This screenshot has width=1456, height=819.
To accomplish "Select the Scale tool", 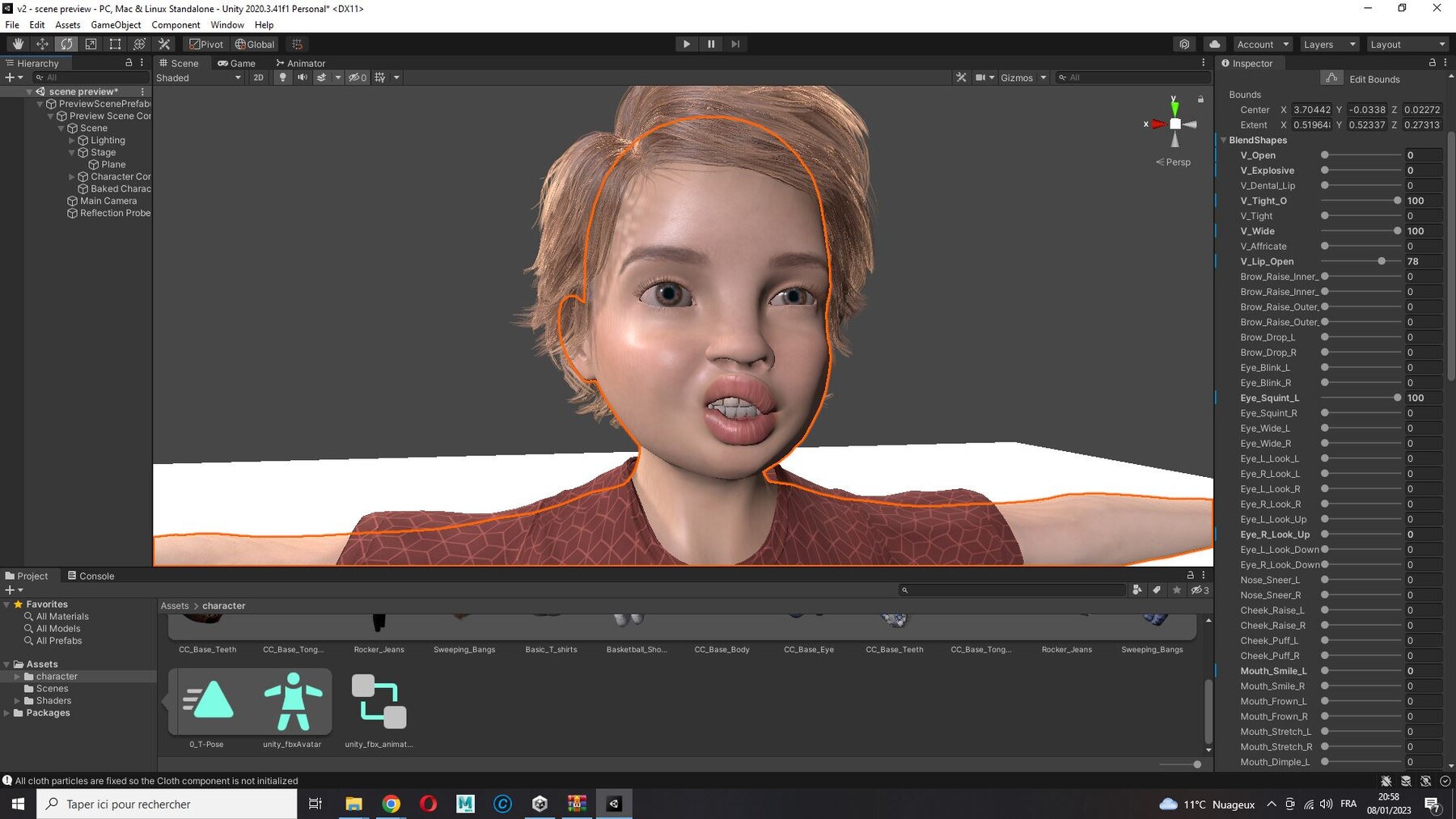I will pyautogui.click(x=91, y=44).
